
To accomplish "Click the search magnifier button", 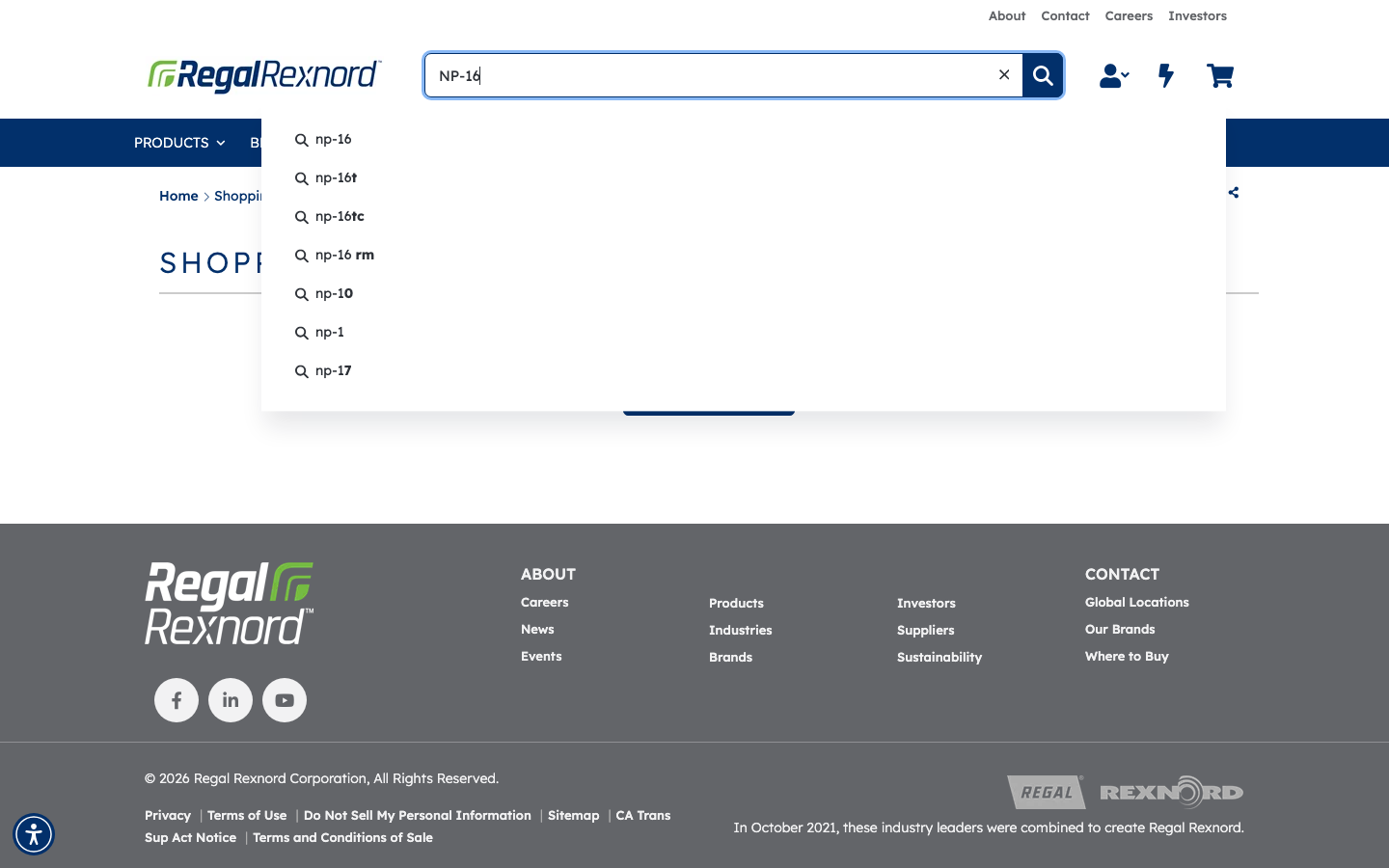I will [x=1043, y=75].
